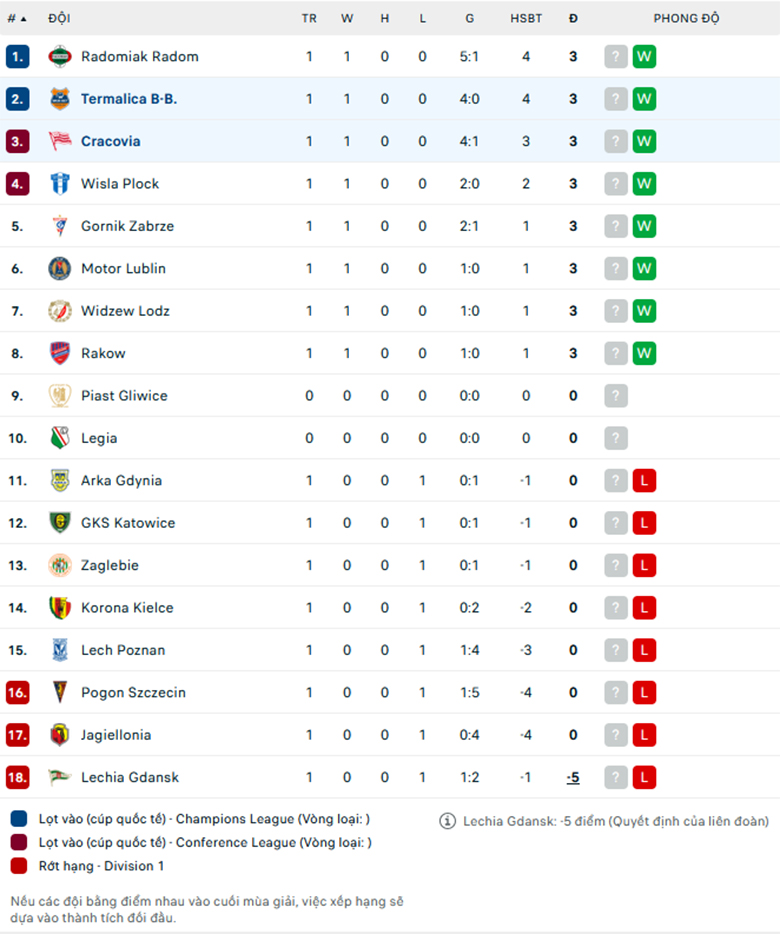Click Piast Gliwice's grey upcoming match badge
This screenshot has width=780, height=934.
(x=616, y=396)
